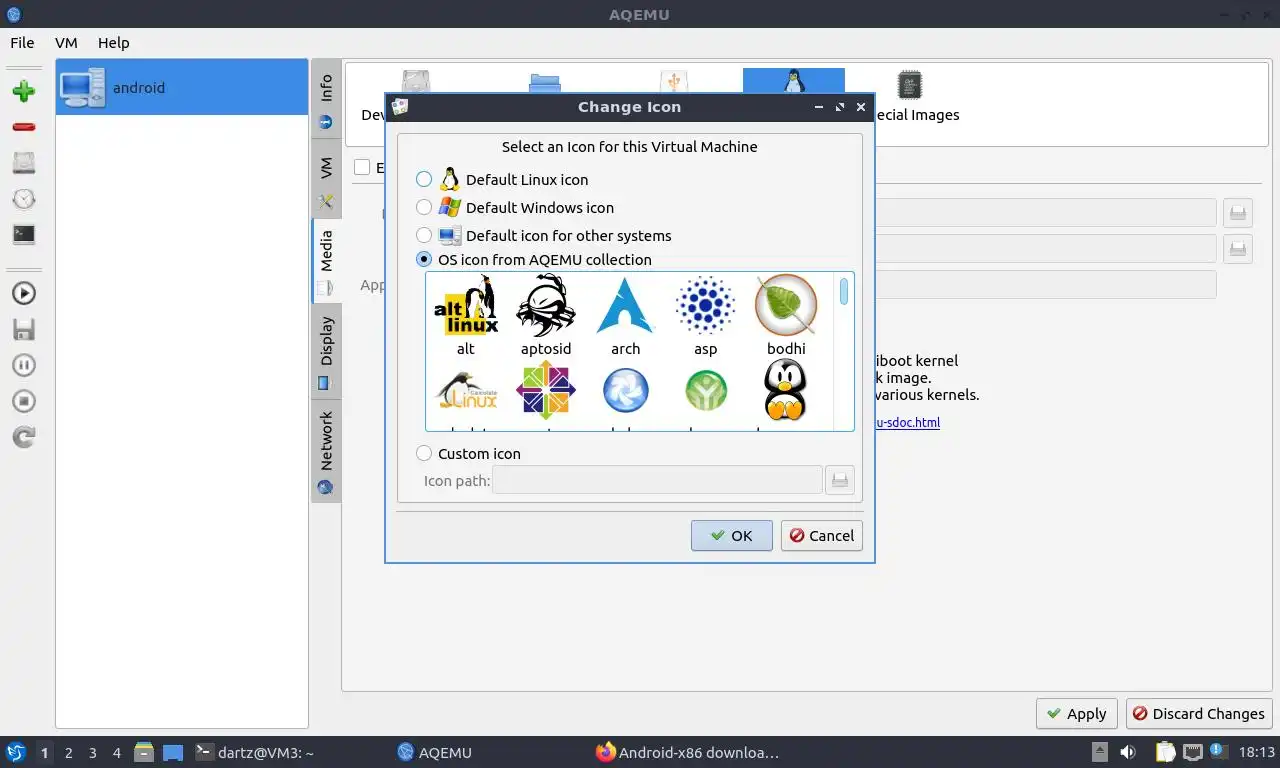Screen dimensions: 1280x768
Task: Click browse button next to Icon path
Action: tap(840, 480)
